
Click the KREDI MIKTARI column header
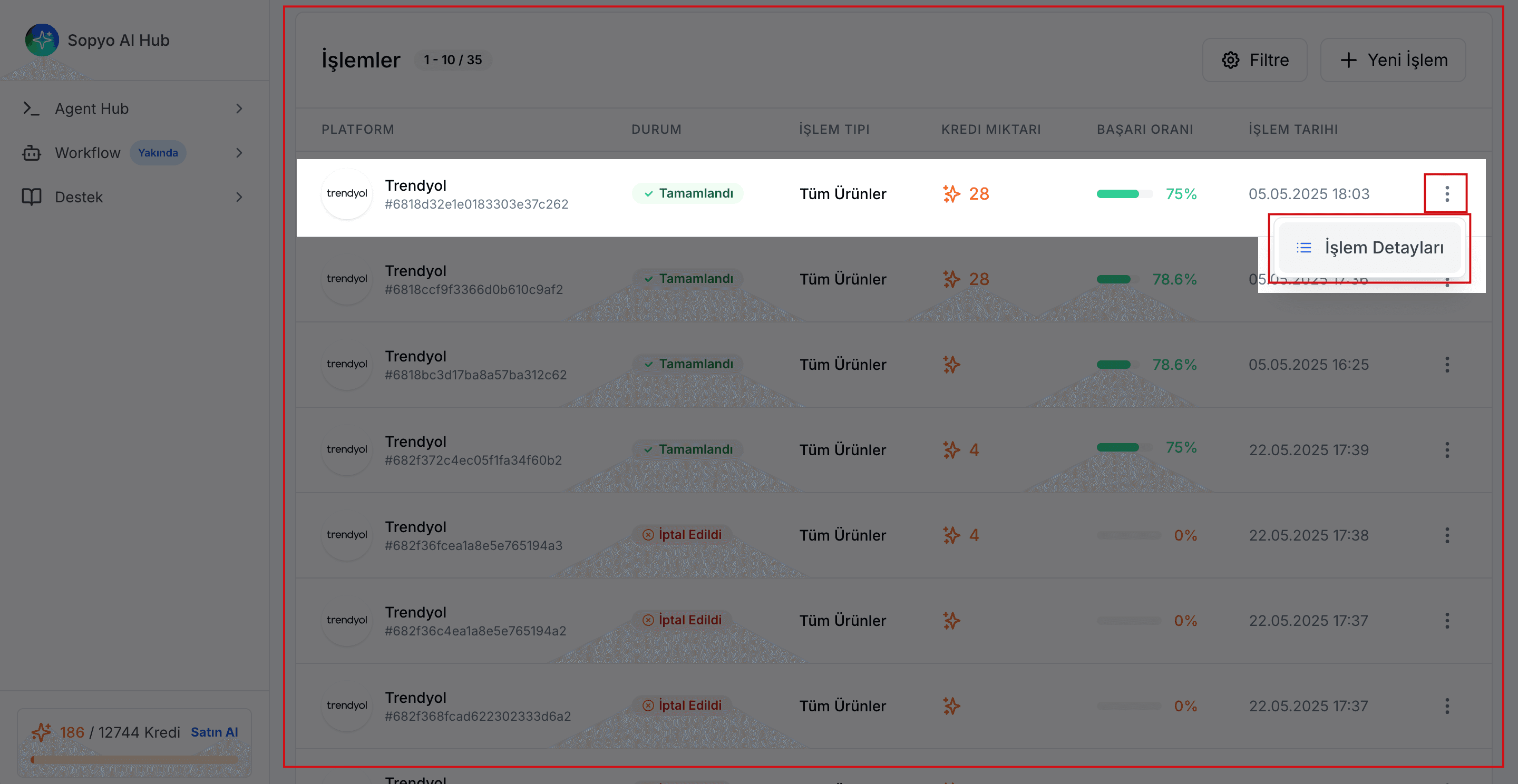[991, 130]
